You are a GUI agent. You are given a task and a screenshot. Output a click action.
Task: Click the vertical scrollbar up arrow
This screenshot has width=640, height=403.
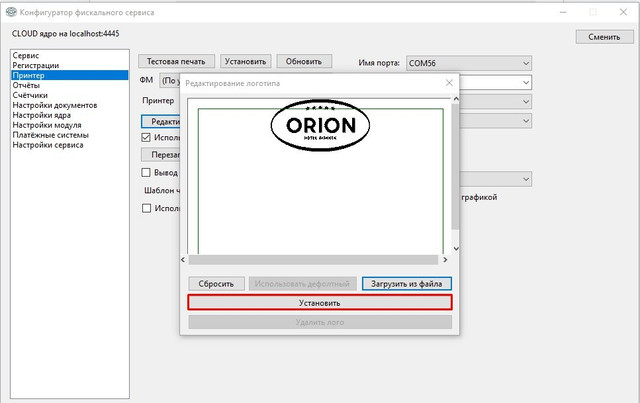(x=456, y=99)
